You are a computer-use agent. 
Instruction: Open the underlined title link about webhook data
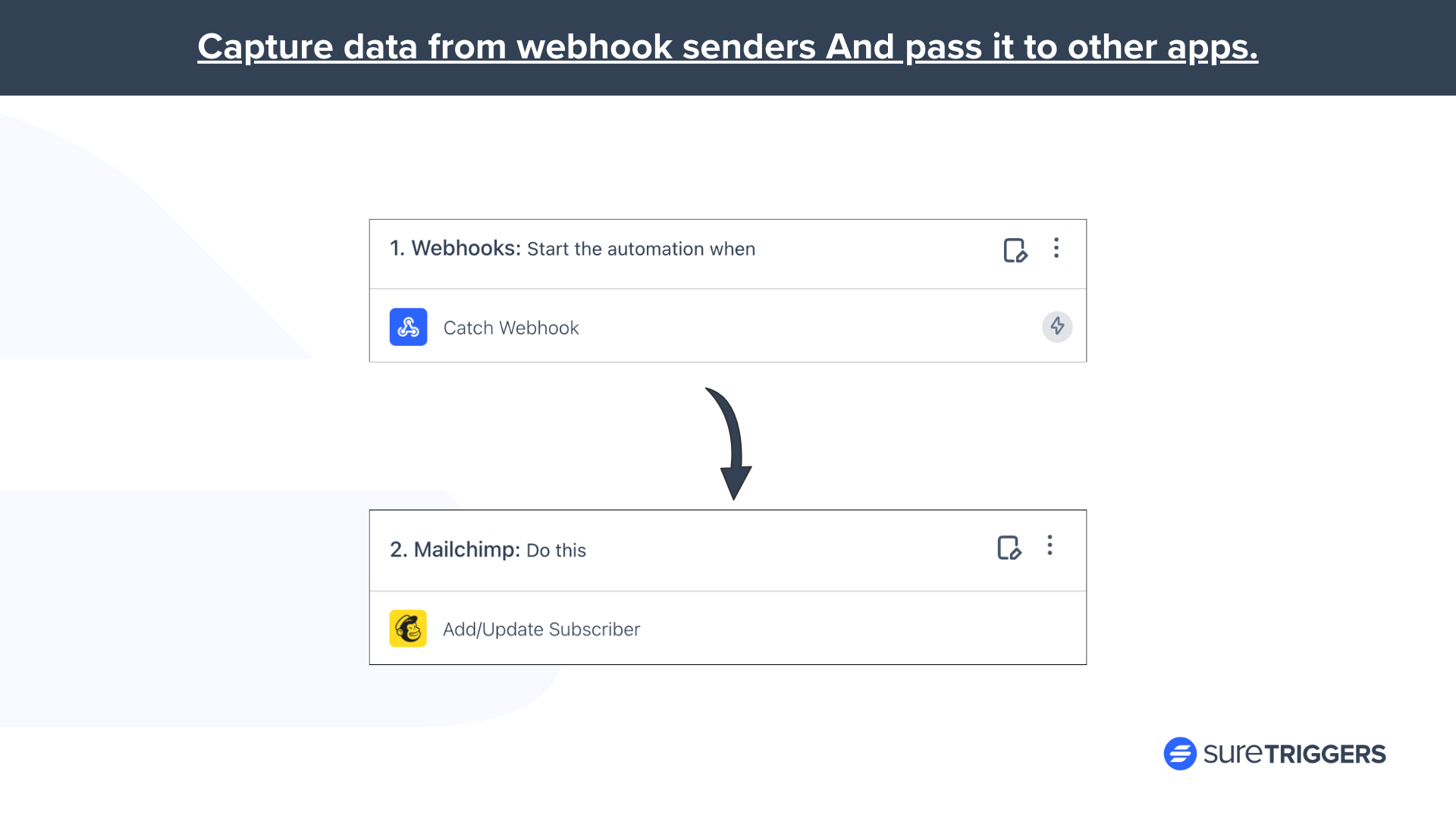pyautogui.click(x=727, y=47)
